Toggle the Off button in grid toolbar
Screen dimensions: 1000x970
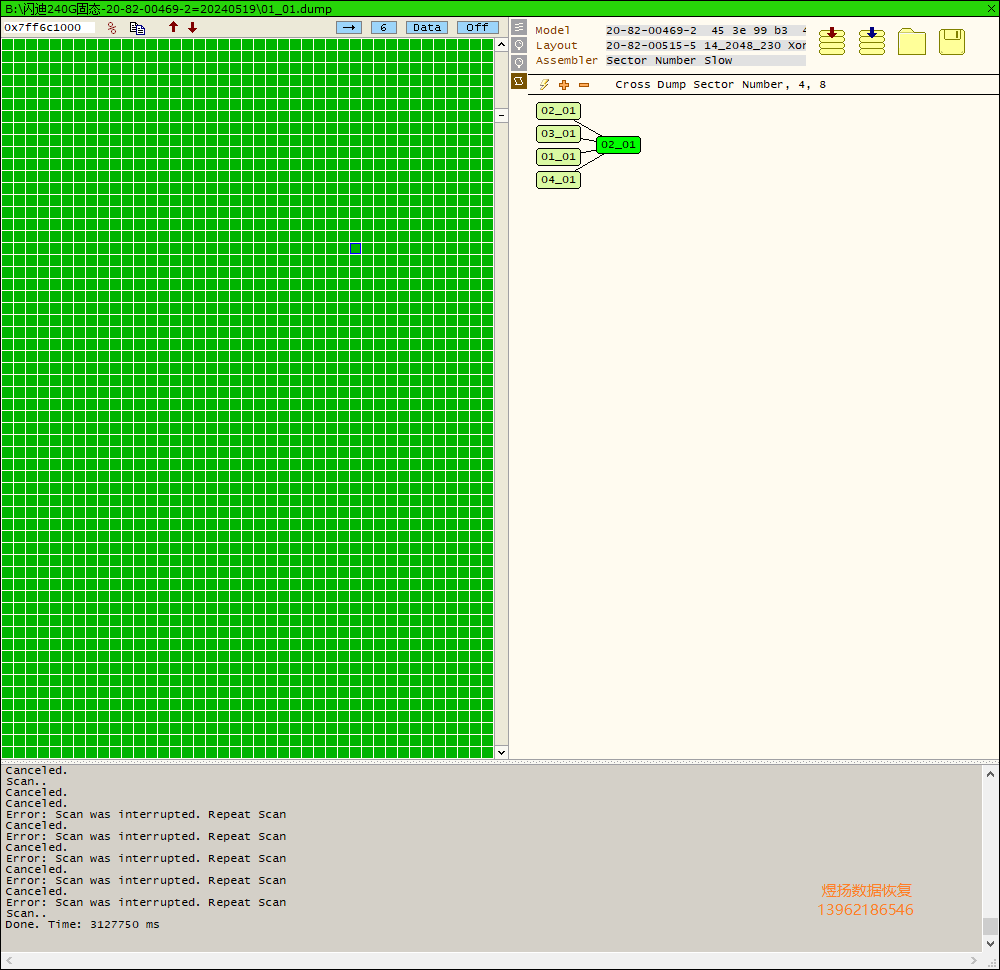pos(478,27)
